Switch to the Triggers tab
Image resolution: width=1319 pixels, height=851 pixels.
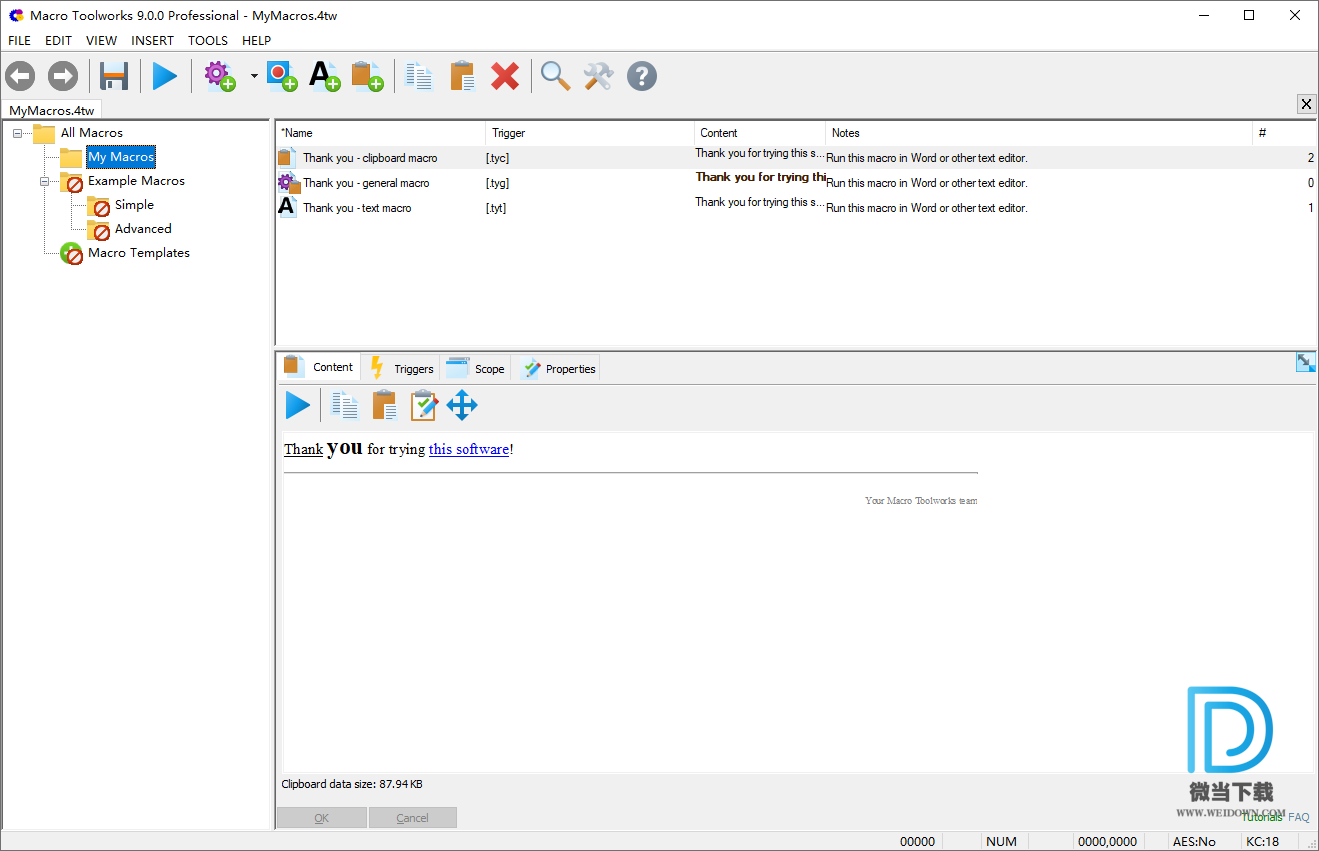(x=401, y=368)
